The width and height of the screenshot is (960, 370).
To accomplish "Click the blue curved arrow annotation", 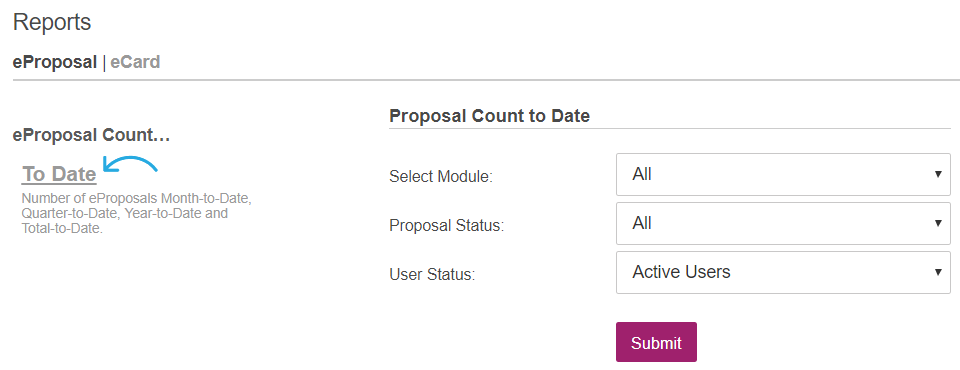I will 130,164.
